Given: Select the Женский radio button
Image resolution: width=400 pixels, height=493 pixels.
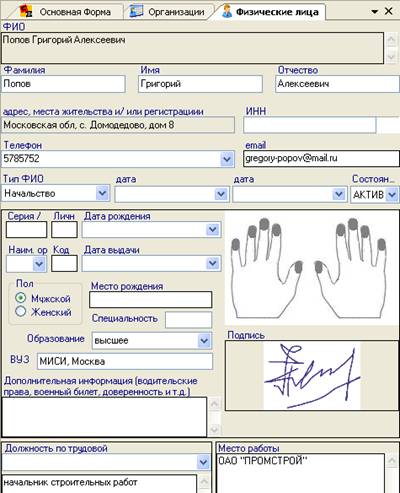Looking at the screenshot, I should point(21,311).
